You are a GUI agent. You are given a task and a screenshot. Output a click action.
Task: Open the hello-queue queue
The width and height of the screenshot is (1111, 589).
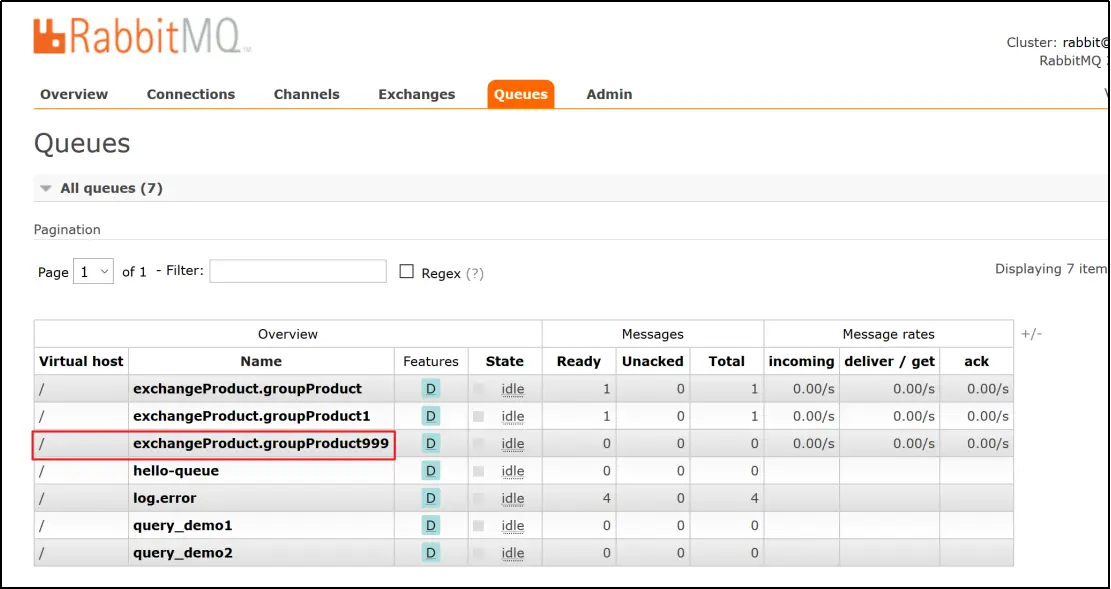tap(176, 471)
